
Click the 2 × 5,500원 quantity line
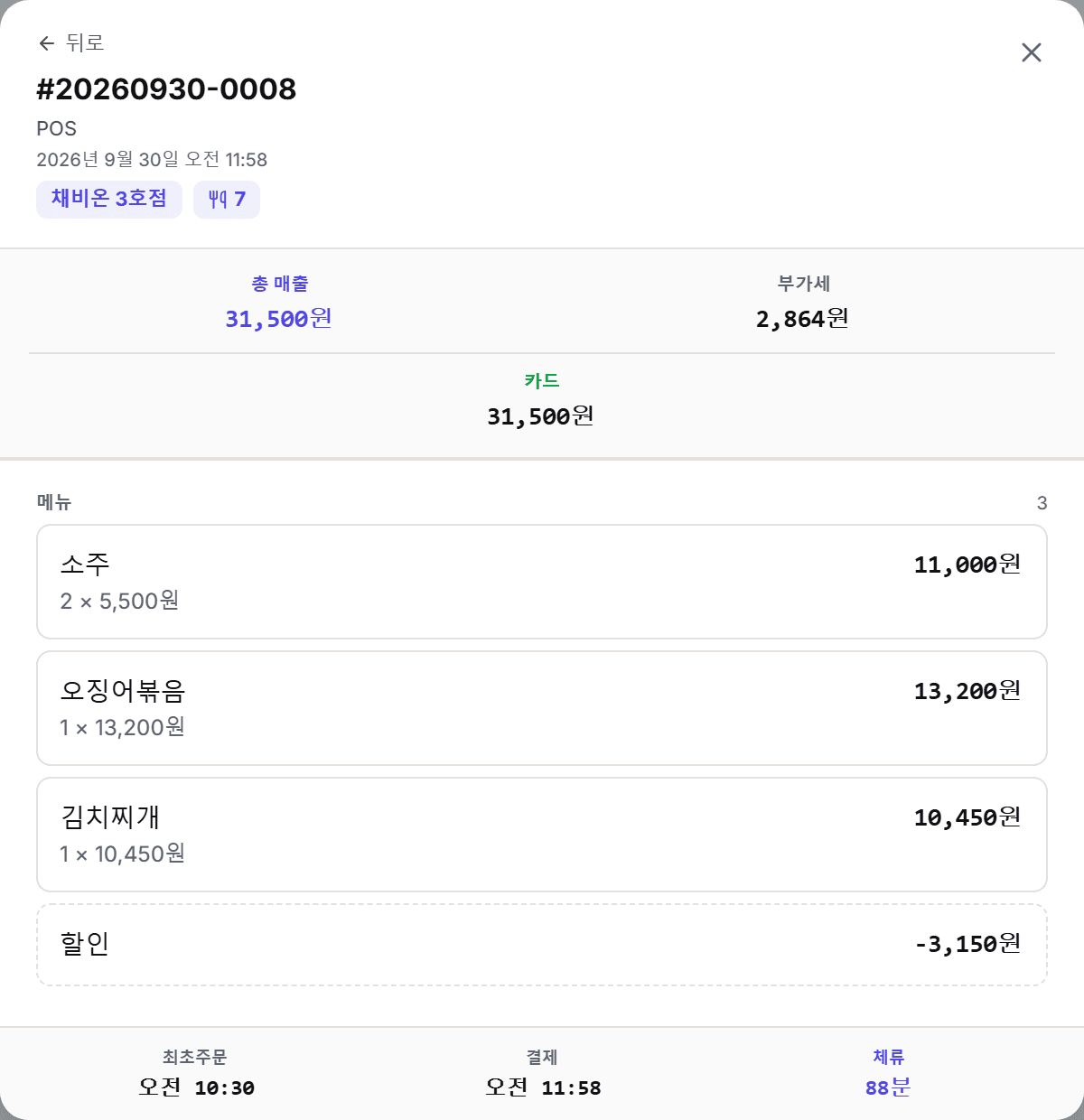119,602
